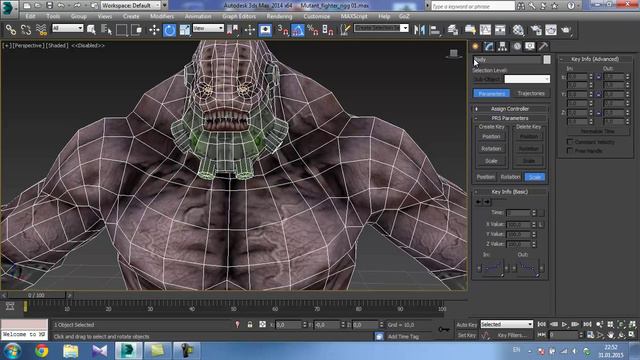Screen dimensions: 640x360
Task: Activate Select and Scale tool
Action: click(184, 30)
